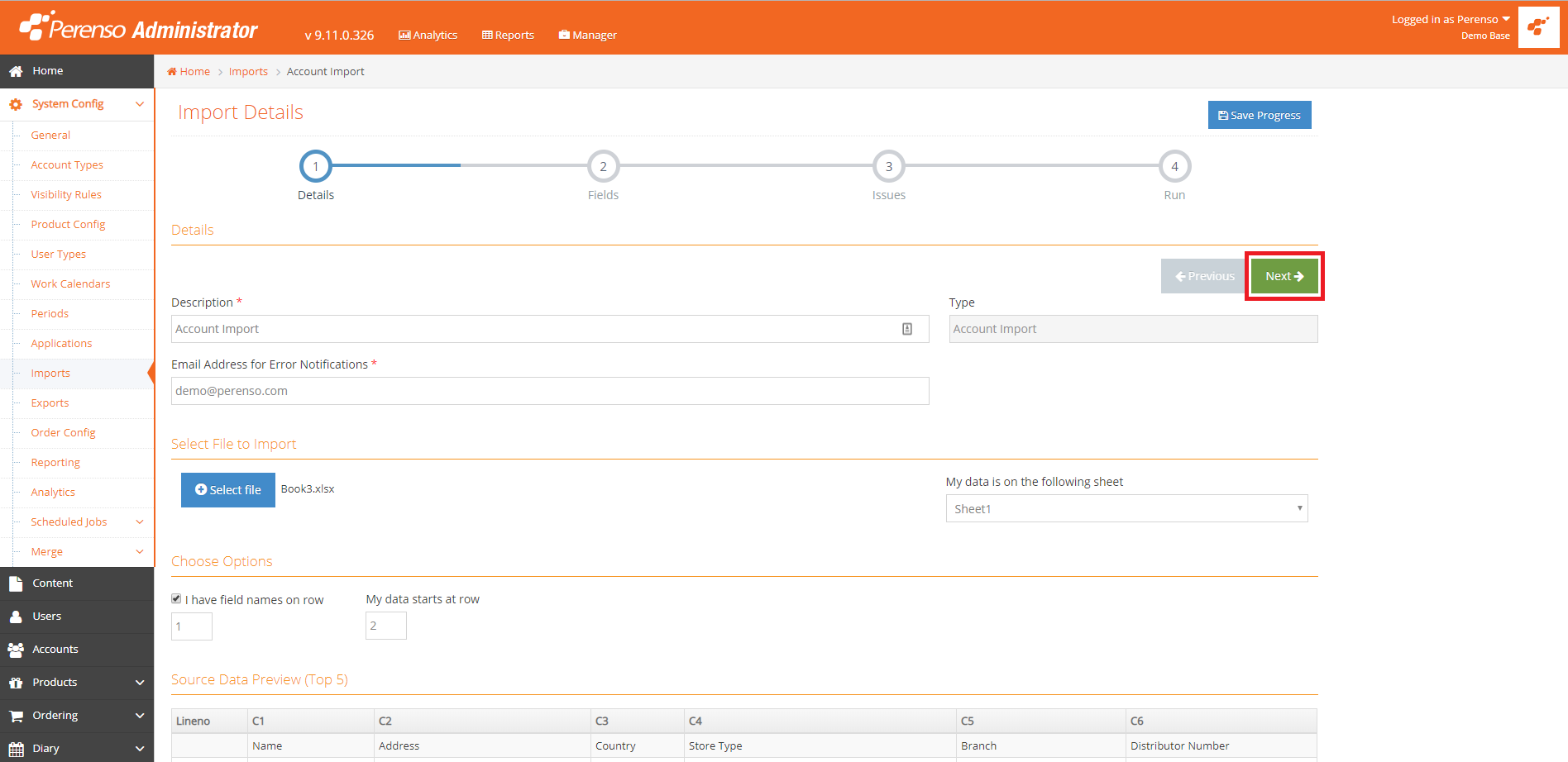The width and height of the screenshot is (1568, 762).
Task: Click the System Config gear icon
Action: click(x=16, y=104)
